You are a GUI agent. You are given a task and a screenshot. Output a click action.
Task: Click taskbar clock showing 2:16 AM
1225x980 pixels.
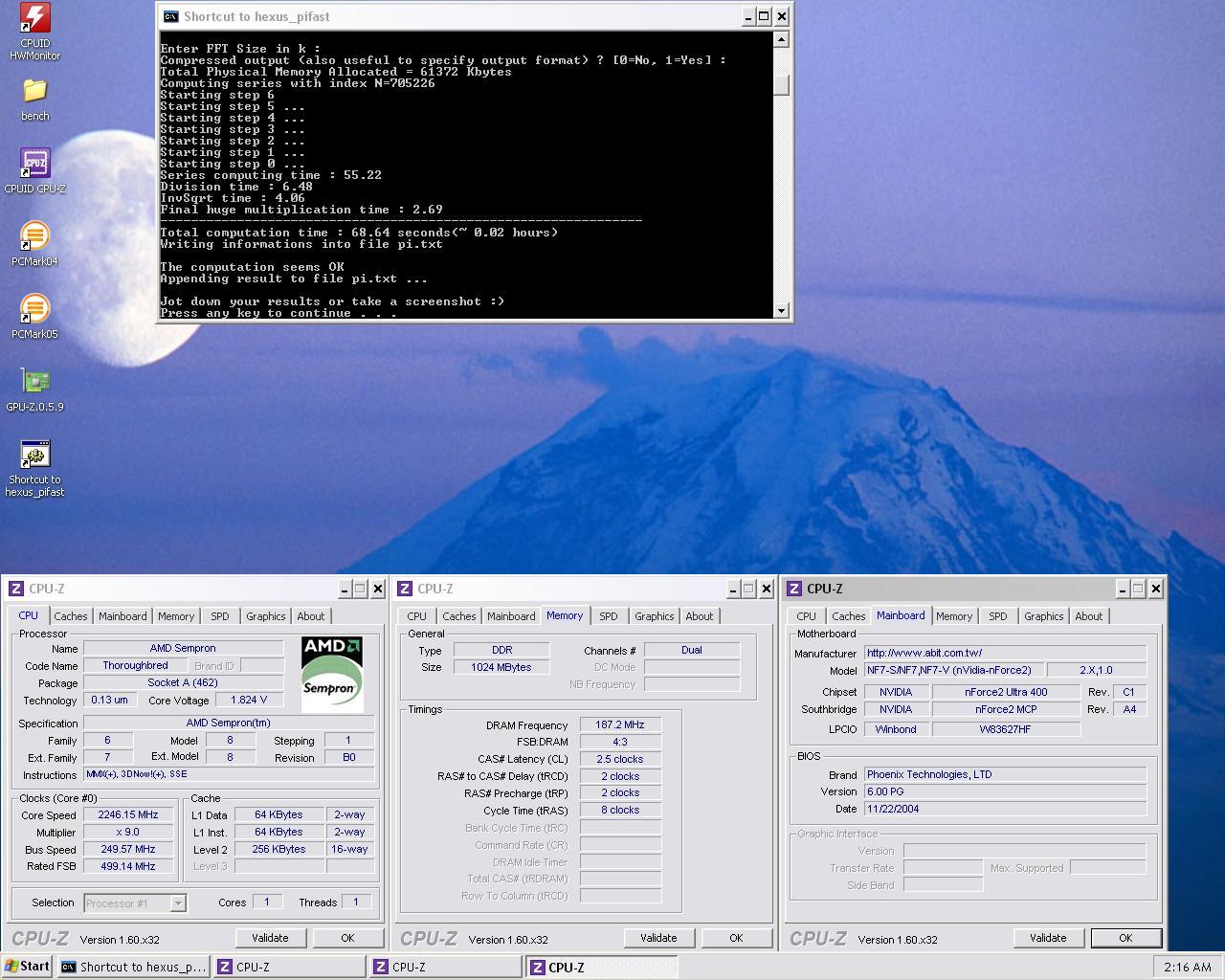pyautogui.click(x=1188, y=967)
